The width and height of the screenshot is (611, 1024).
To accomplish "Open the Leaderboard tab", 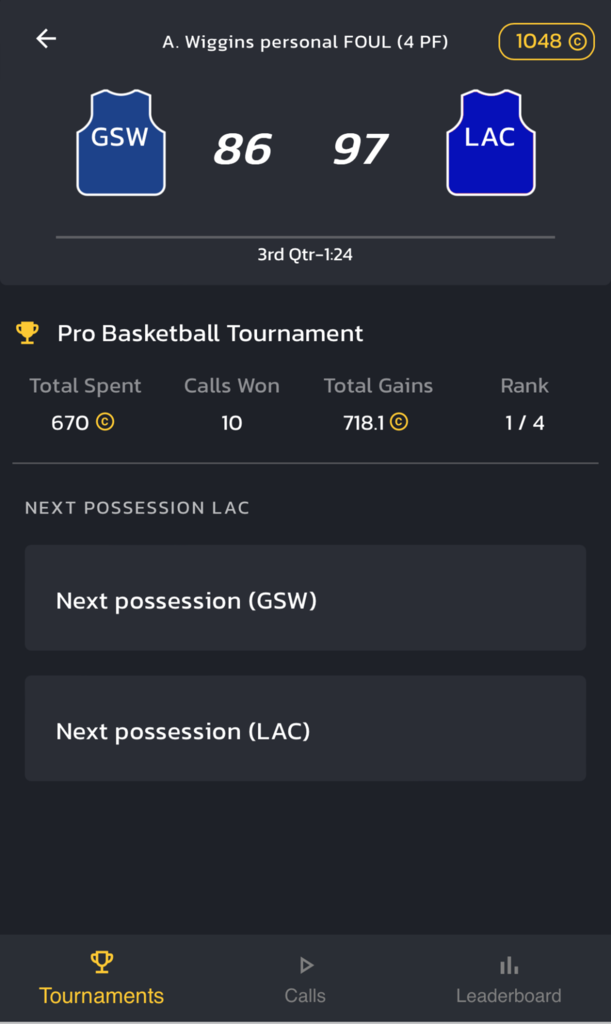I will (508, 979).
